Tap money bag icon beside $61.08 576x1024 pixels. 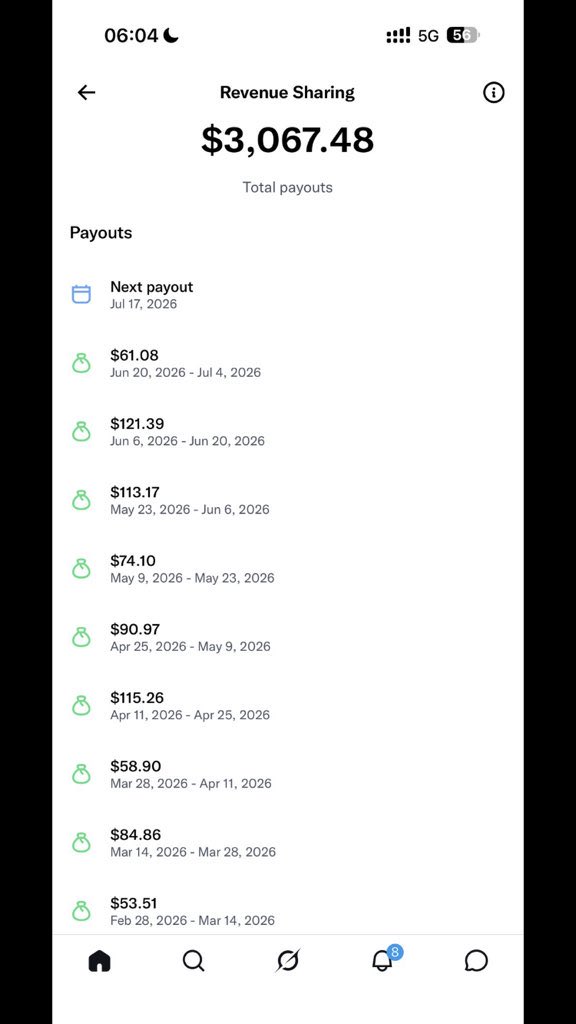(x=81, y=363)
